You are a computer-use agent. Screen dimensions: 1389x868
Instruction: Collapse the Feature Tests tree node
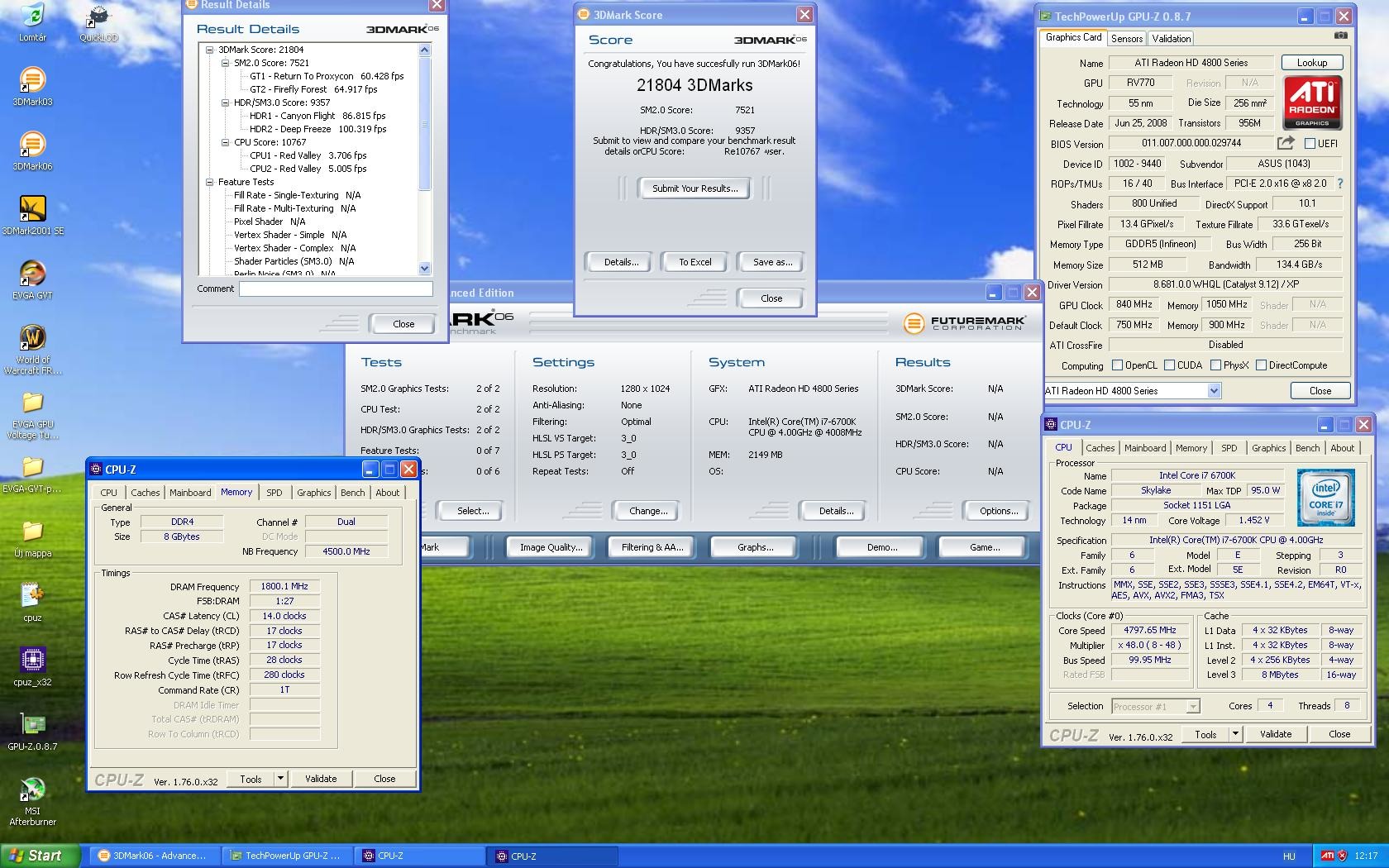[x=210, y=182]
